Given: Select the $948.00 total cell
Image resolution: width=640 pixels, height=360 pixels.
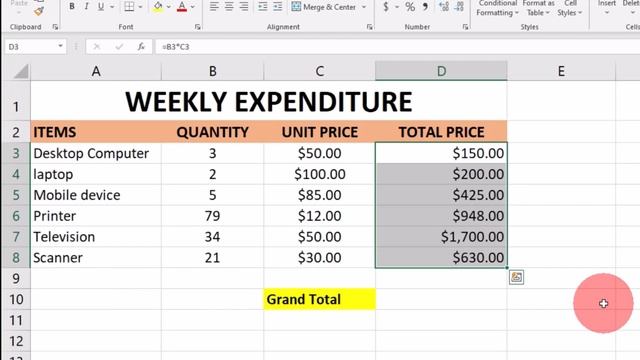Looking at the screenshot, I should click(x=441, y=216).
